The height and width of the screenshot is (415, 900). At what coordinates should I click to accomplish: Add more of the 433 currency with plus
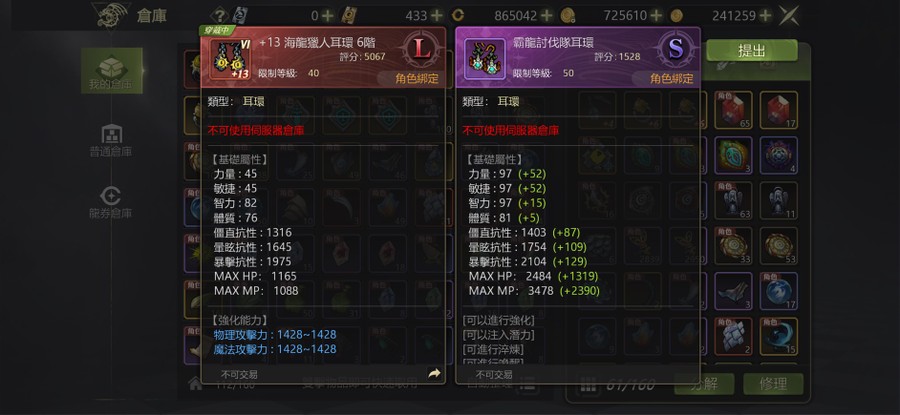click(437, 15)
